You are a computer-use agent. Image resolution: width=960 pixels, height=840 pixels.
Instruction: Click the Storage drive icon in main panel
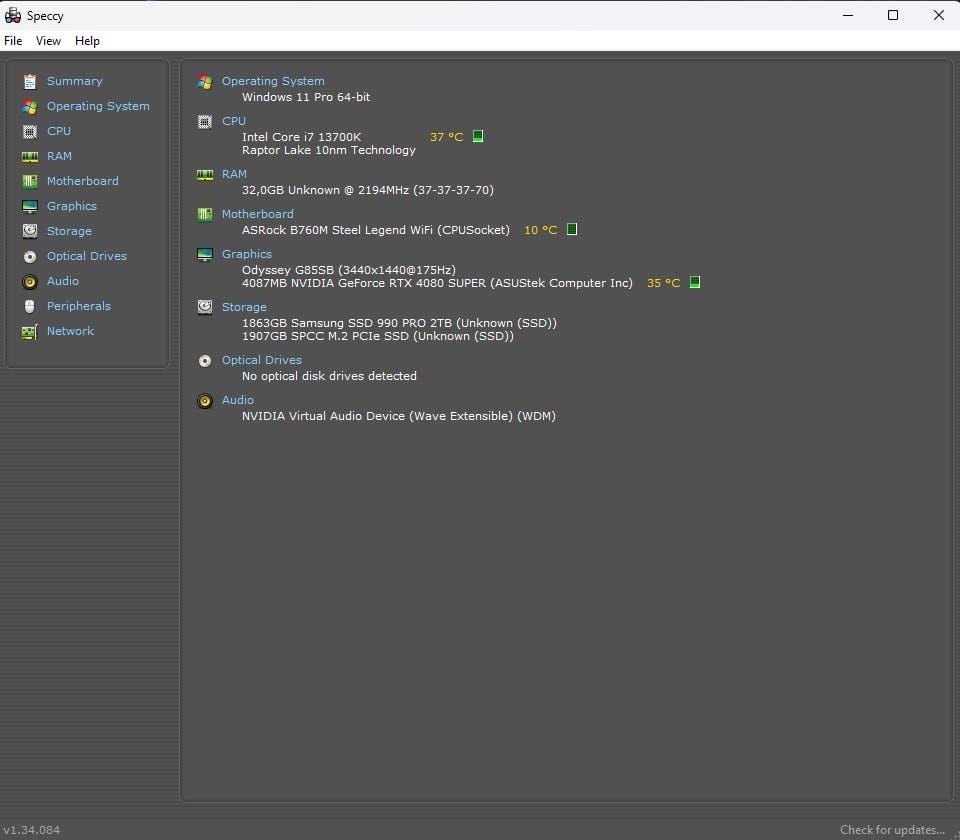pyautogui.click(x=204, y=307)
